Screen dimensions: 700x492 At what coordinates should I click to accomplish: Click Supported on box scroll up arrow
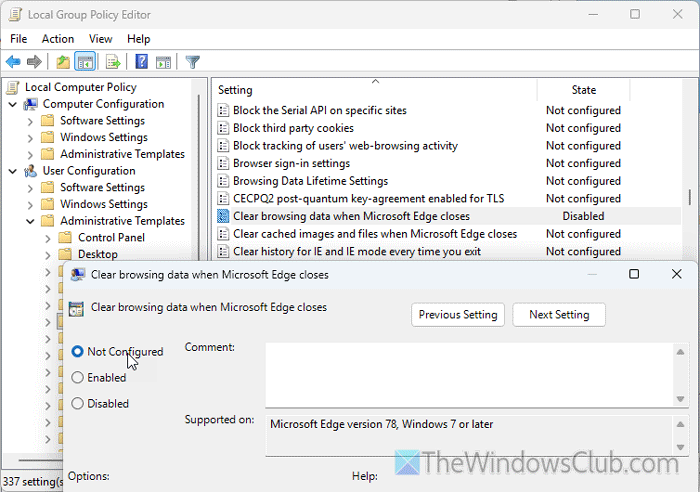click(x=680, y=425)
